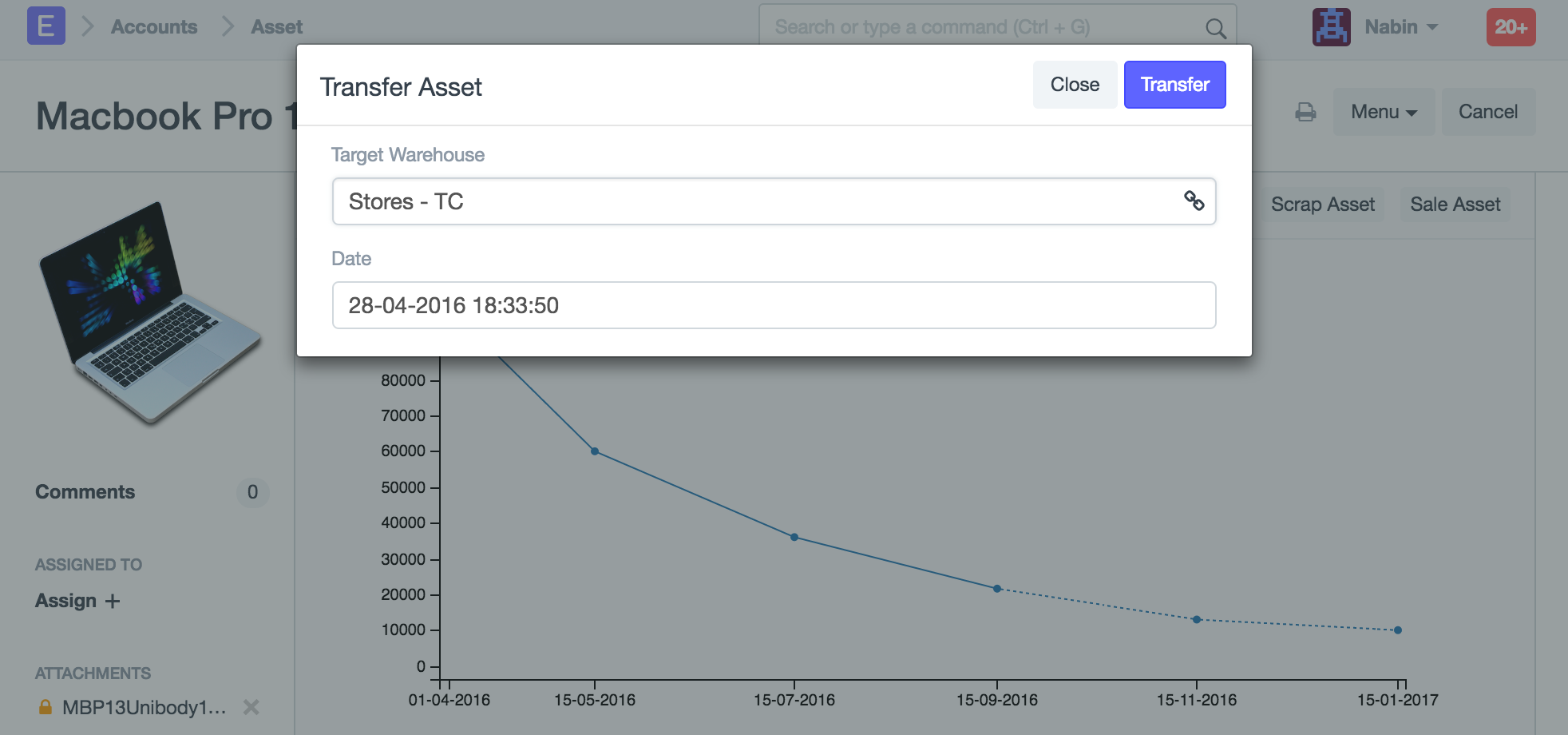The height and width of the screenshot is (735, 1568).
Task: Click the link icon in Target Warehouse
Action: (1194, 201)
